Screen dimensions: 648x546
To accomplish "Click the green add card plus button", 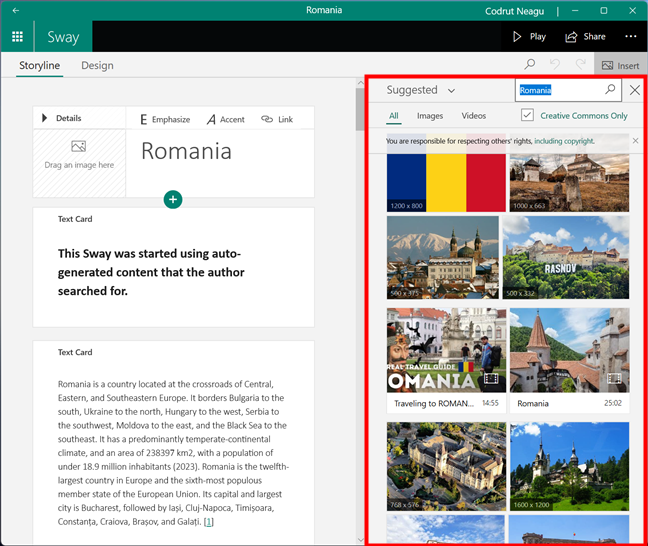I will pyautogui.click(x=173, y=200).
